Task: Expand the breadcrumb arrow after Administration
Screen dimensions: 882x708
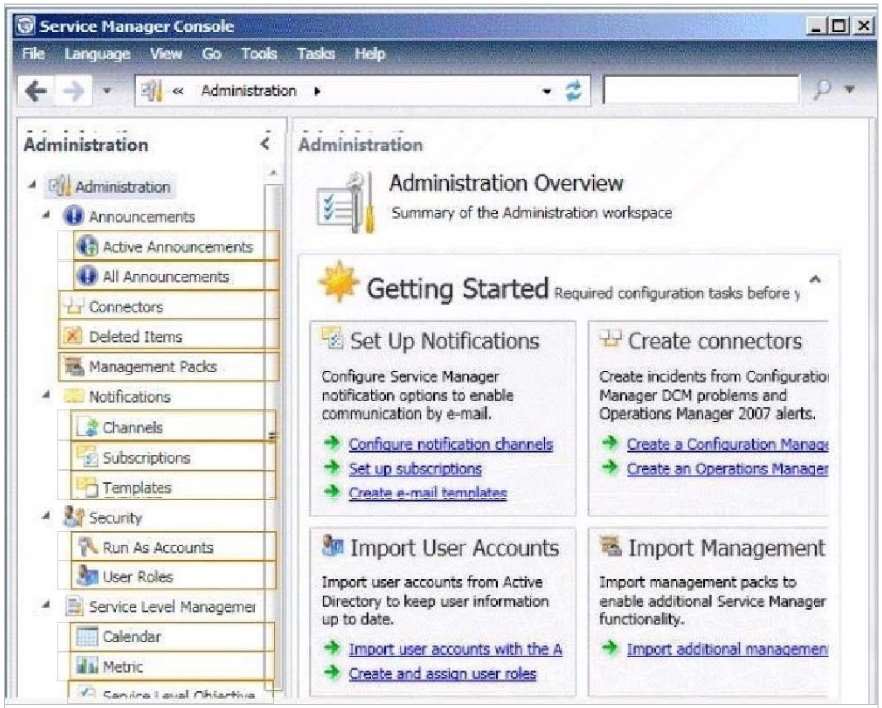Action: 317,91
